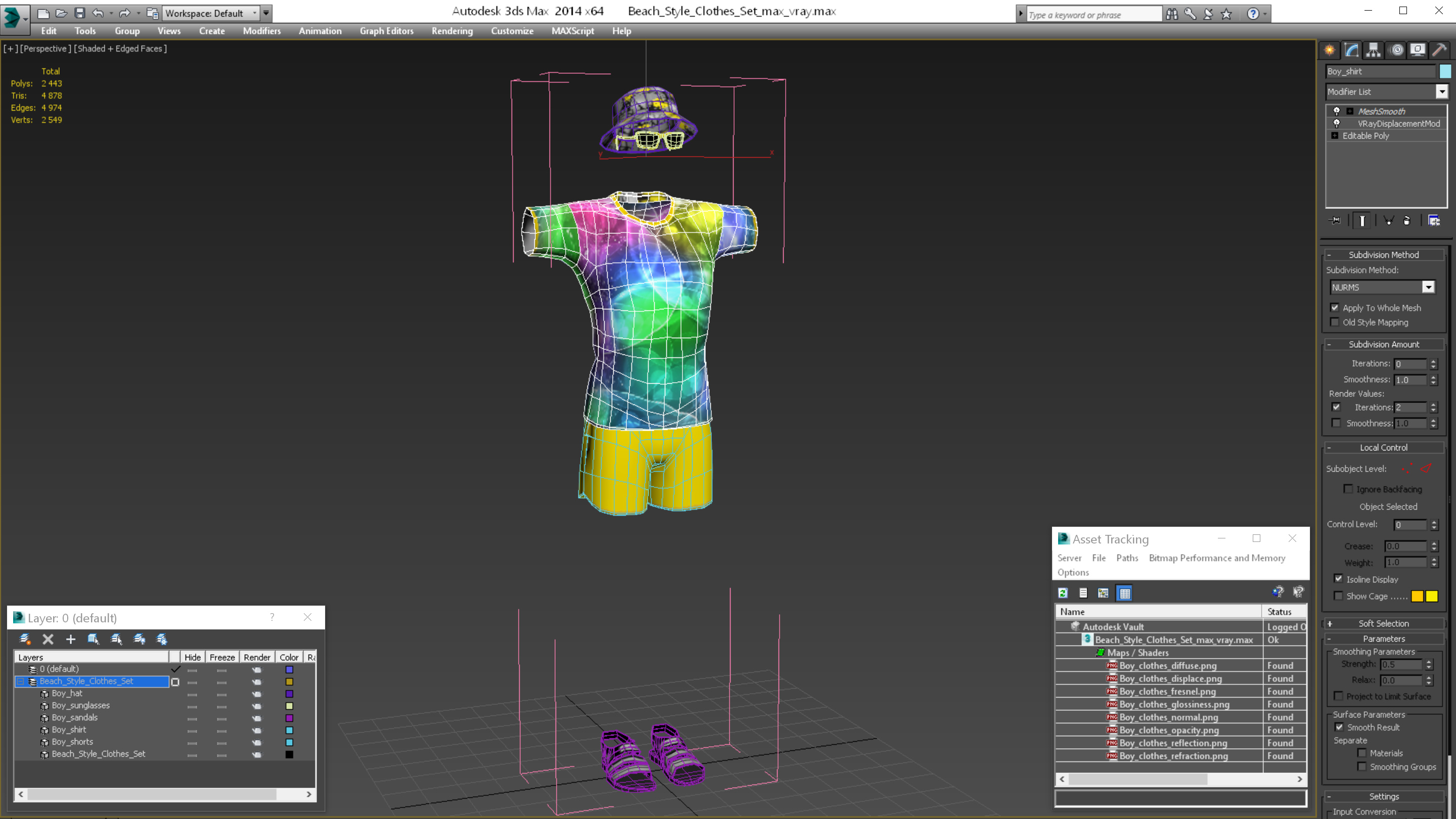This screenshot has height=819, width=1456.
Task: Expand the Beach_Style_Clothes_Set layer tree
Action: coord(21,681)
